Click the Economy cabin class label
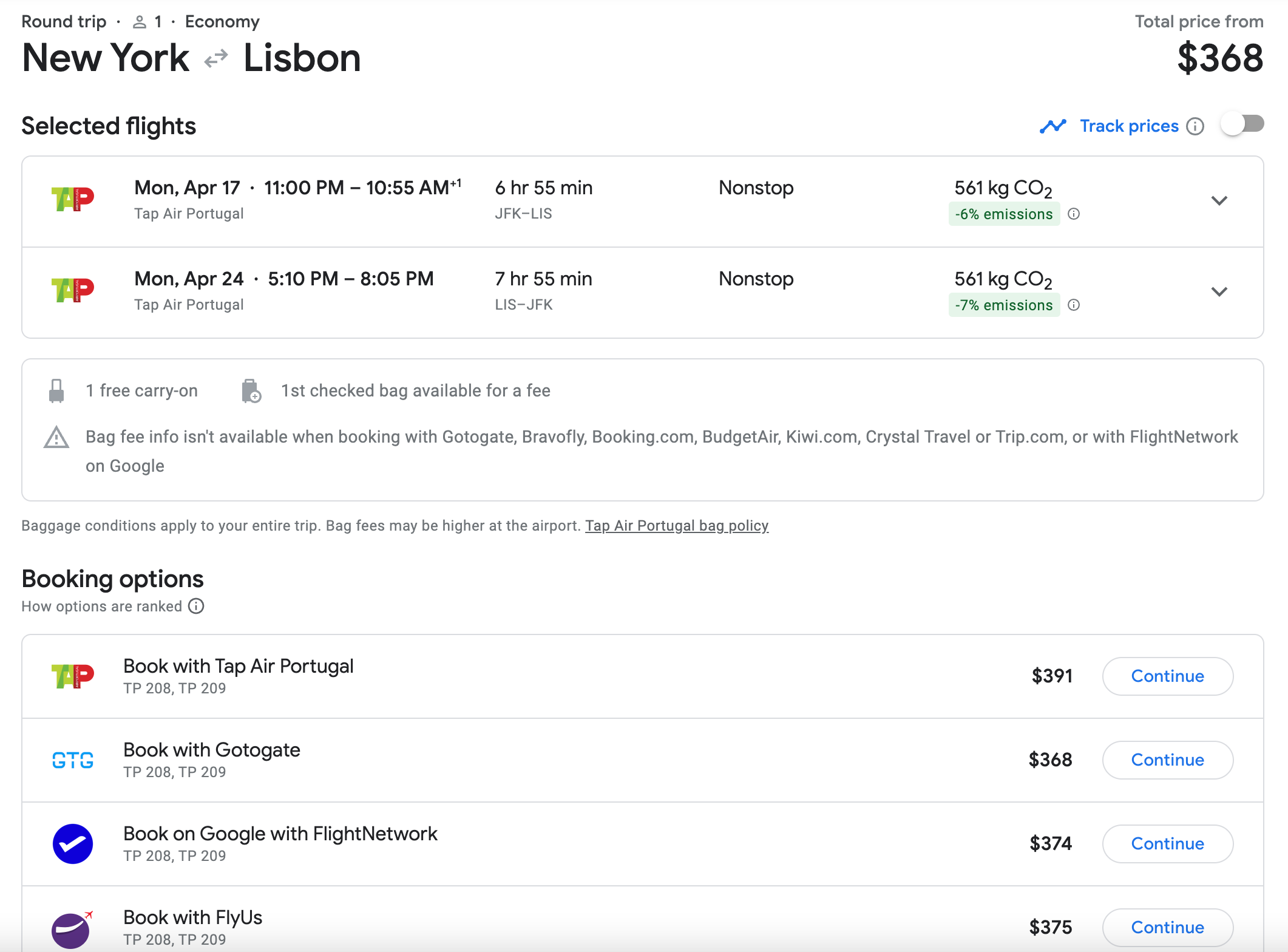Viewport: 1288px width, 952px height. (x=222, y=22)
